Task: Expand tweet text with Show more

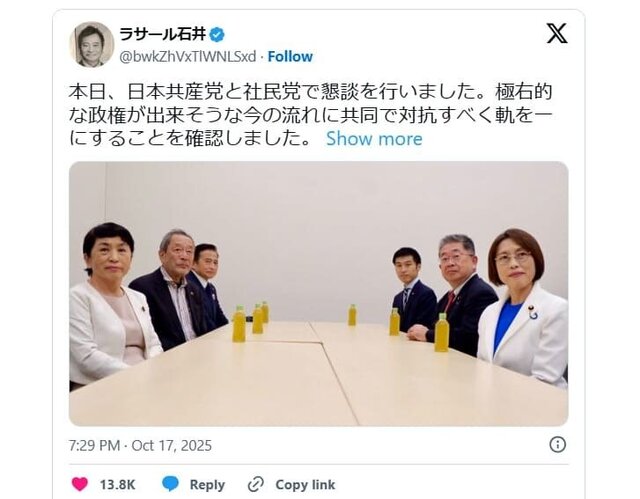Action: point(374,139)
